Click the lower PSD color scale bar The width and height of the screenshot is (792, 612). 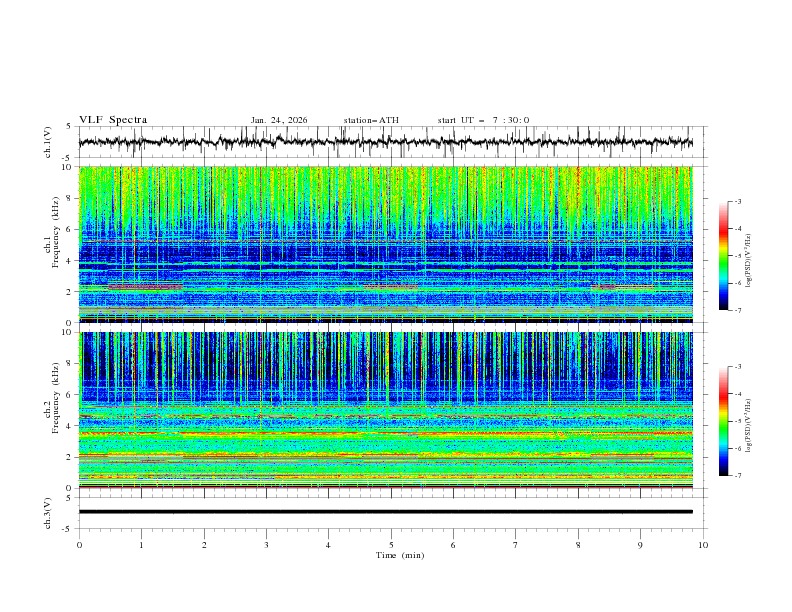[723, 421]
